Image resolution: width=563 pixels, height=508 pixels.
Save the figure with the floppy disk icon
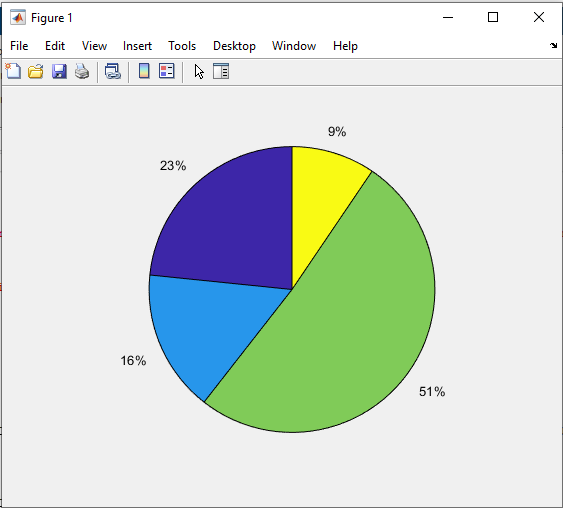pos(59,71)
